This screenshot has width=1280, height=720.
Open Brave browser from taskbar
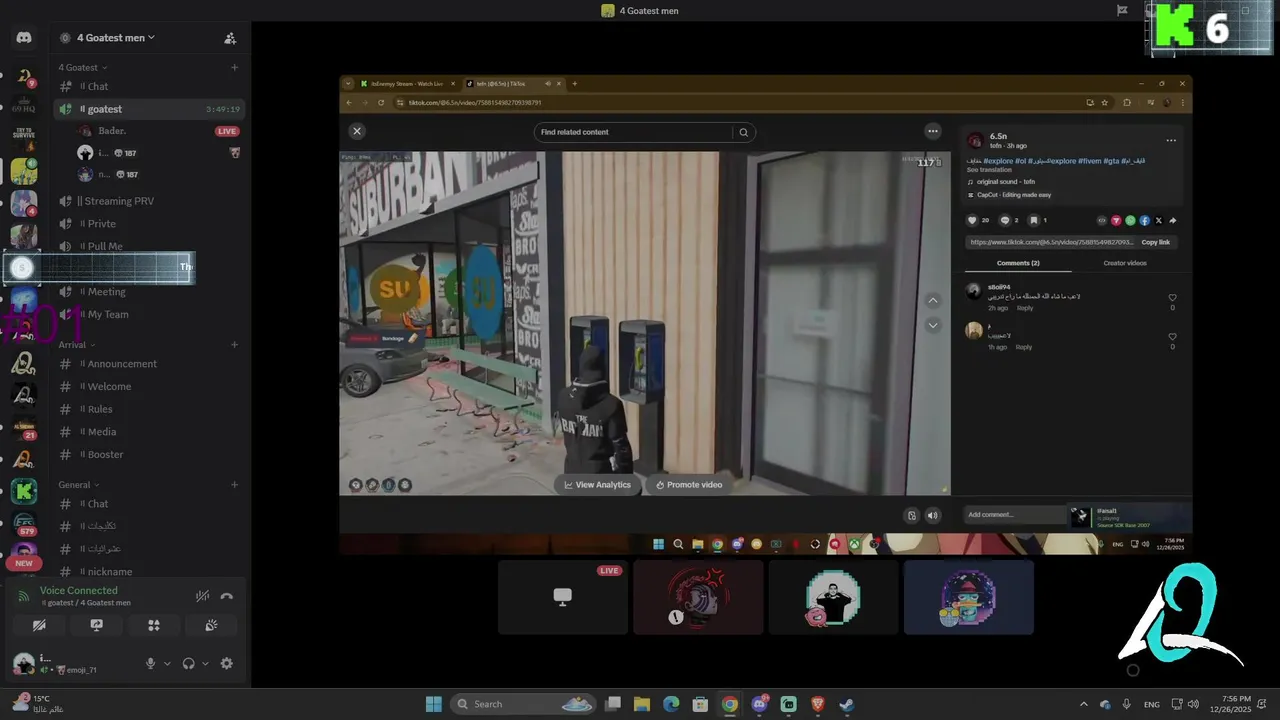[x=818, y=704]
